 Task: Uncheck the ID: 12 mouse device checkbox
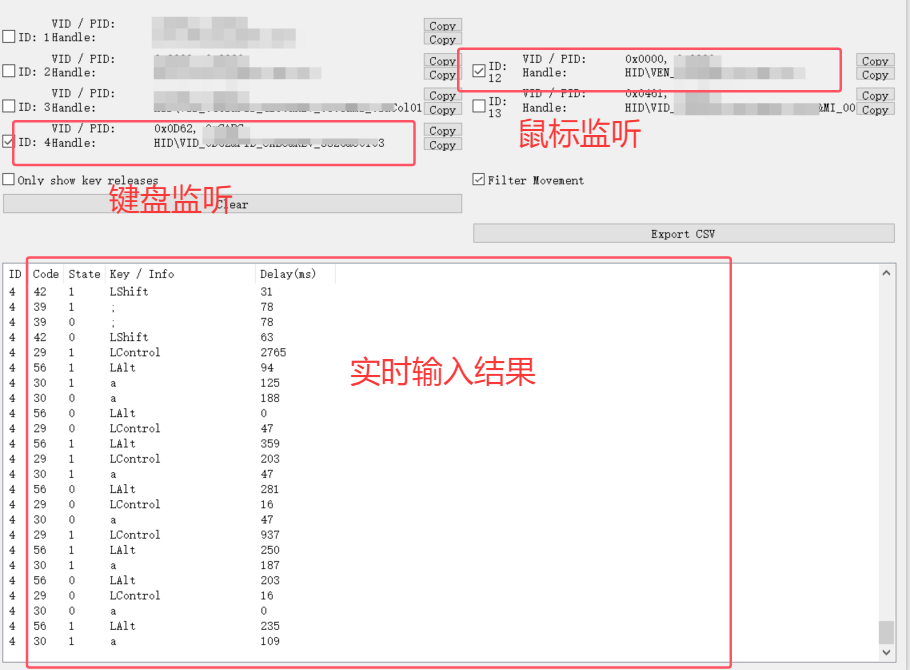click(479, 71)
